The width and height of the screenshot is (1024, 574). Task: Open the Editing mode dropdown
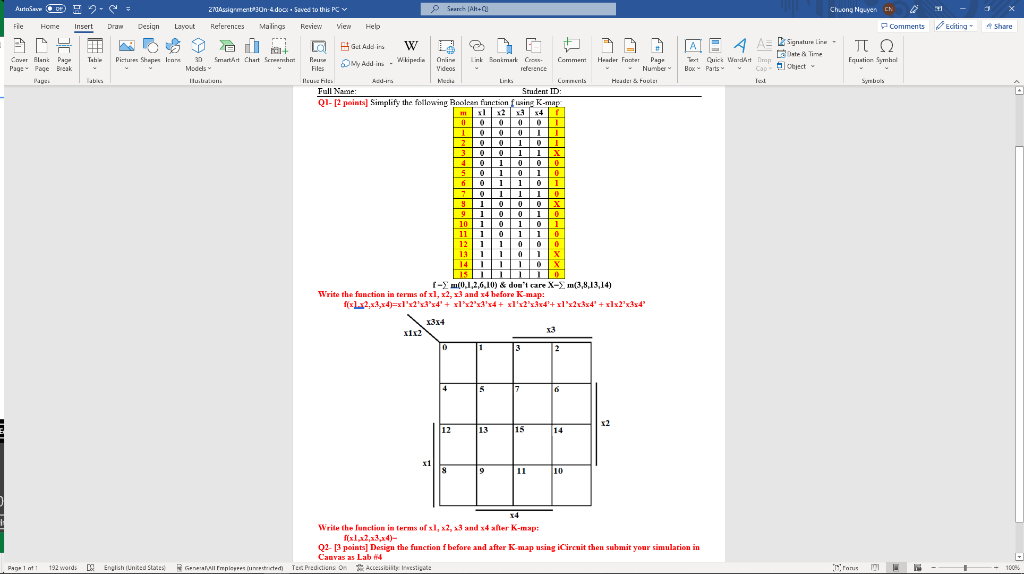[x=954, y=26]
